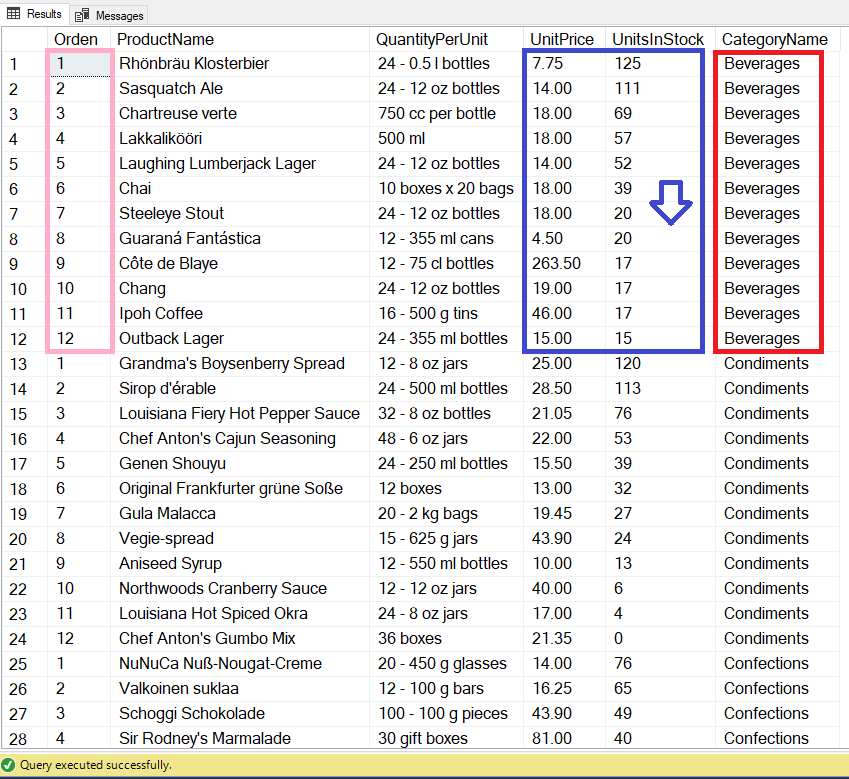The width and height of the screenshot is (849, 779).
Task: Click Chef Anton's Cajun Seasoning cell
Action: pyautogui.click(x=240, y=438)
